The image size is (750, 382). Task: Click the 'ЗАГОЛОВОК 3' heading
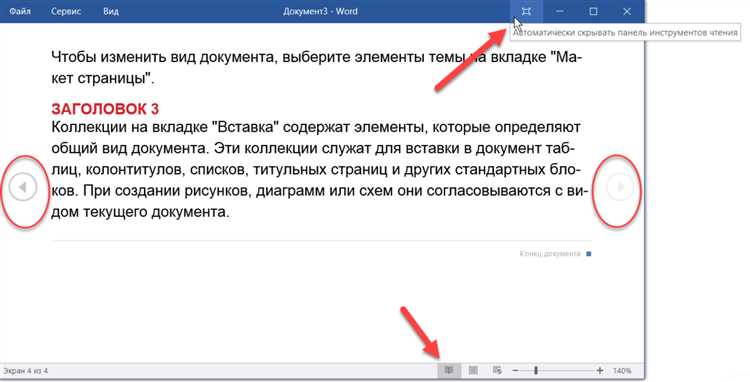pos(105,109)
